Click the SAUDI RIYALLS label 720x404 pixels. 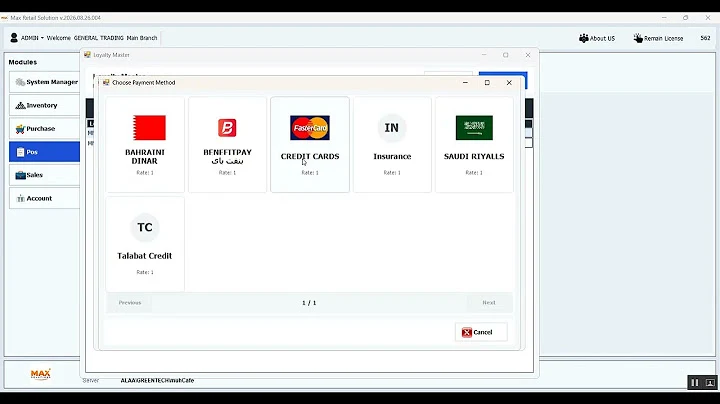474,157
